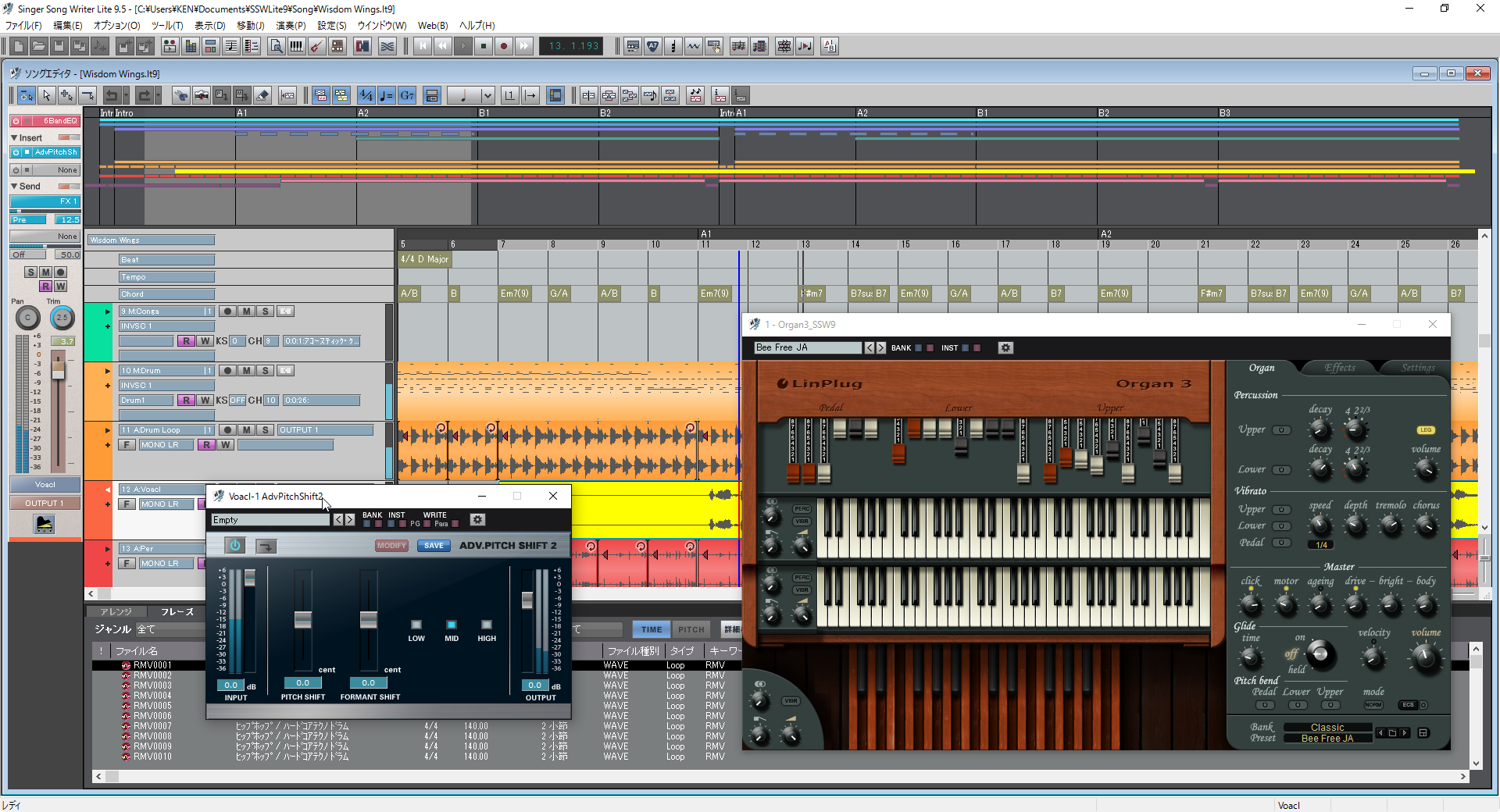Open the ヘルプ(H) menu

tap(477, 25)
